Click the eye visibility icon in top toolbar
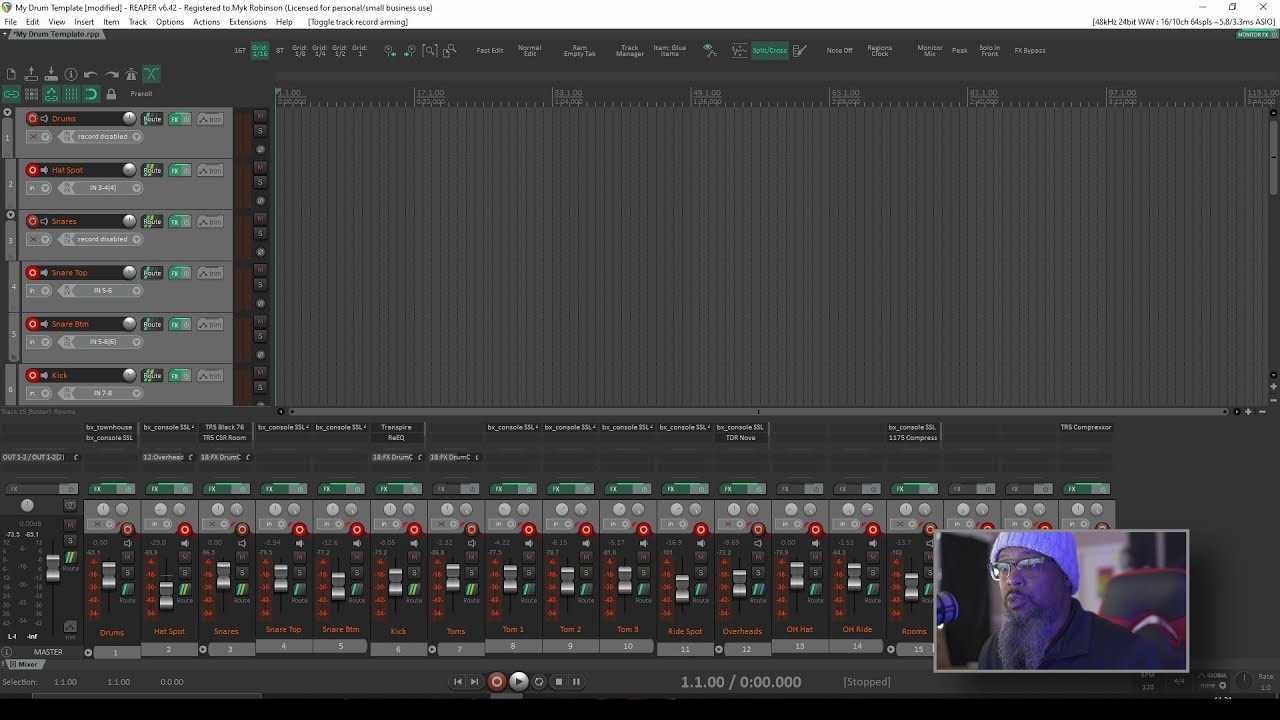Image resolution: width=1280 pixels, height=720 pixels. pos(708,50)
